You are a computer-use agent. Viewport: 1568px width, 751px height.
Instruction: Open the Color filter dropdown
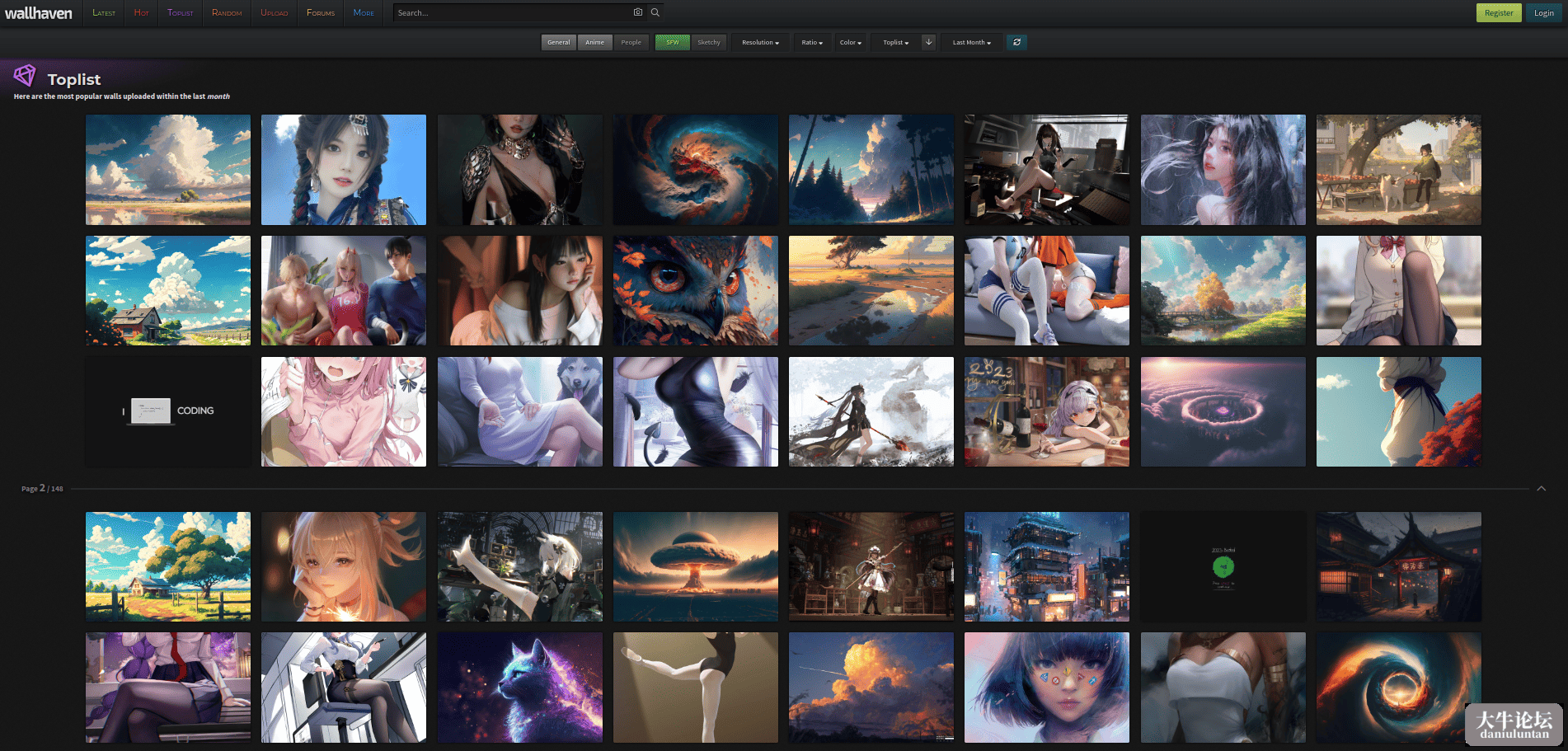click(x=851, y=42)
